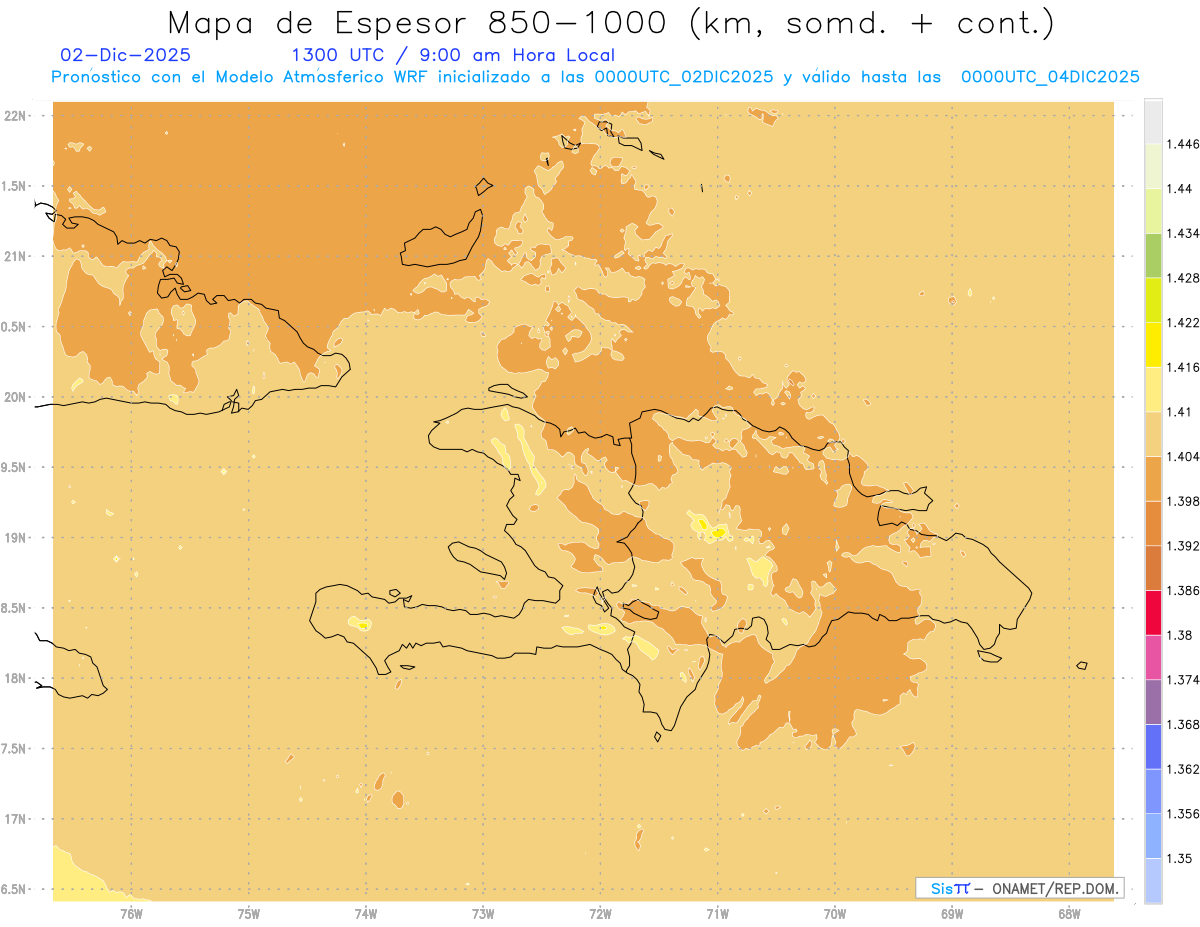Image resolution: width=1200 pixels, height=927 pixels.
Task: Click the '0000UTC_02DIC2025' initialization time
Action: click(684, 77)
